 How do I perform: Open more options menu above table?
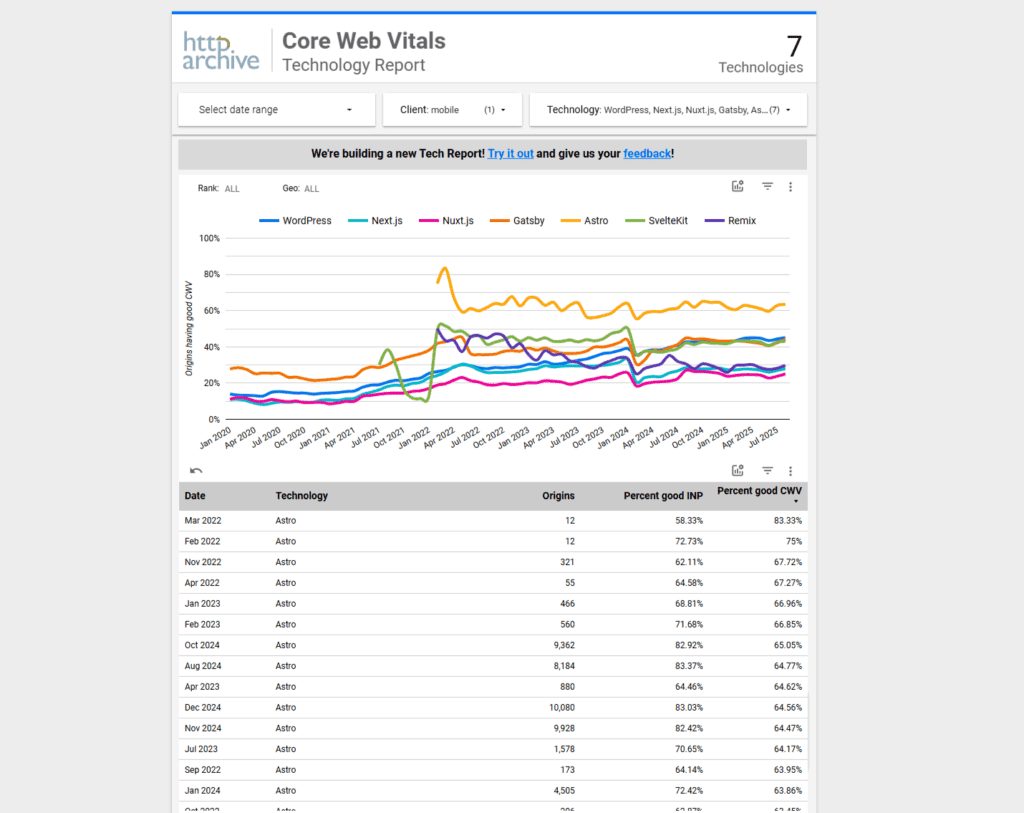click(x=790, y=471)
